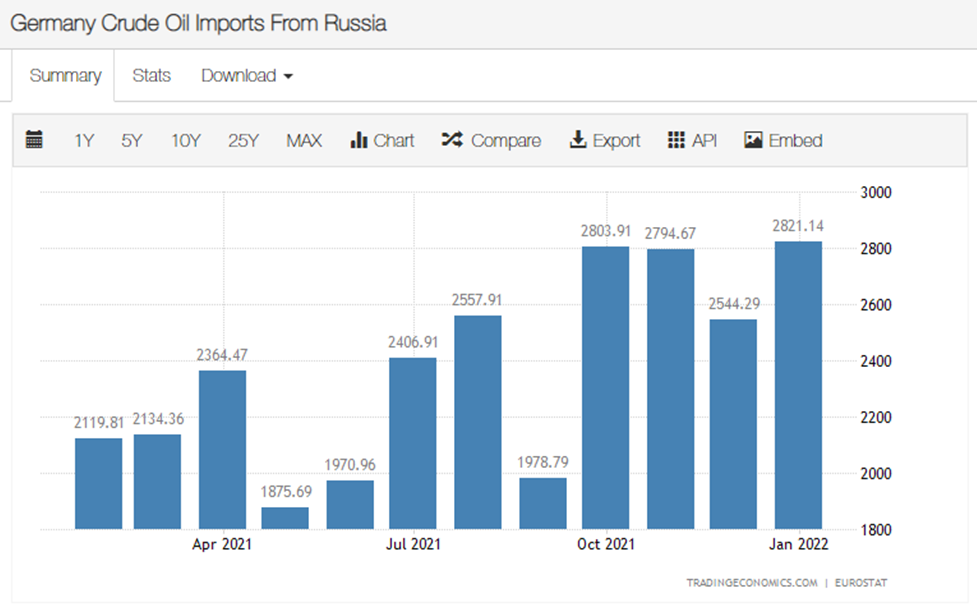Screen dimensions: 977x611
Task: Click the 2406.91 data label
Action: click(x=413, y=343)
